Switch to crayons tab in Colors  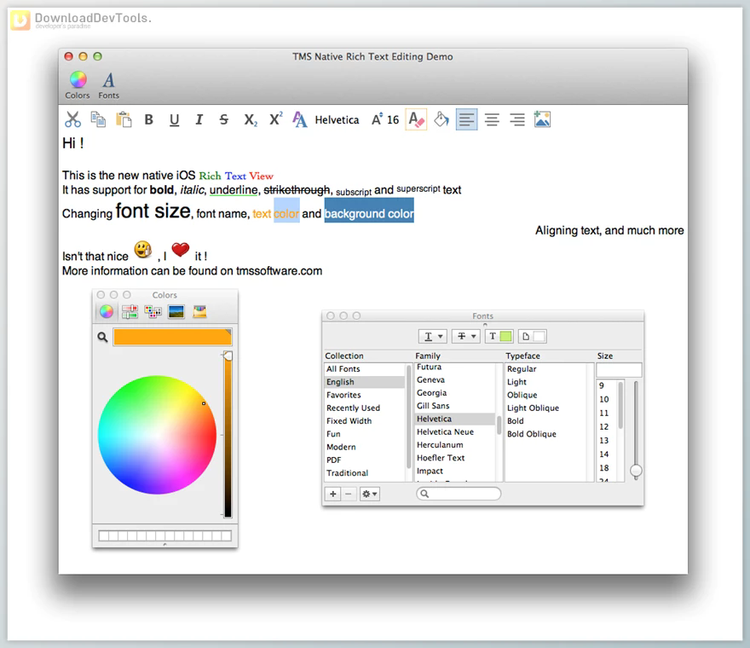[199, 312]
